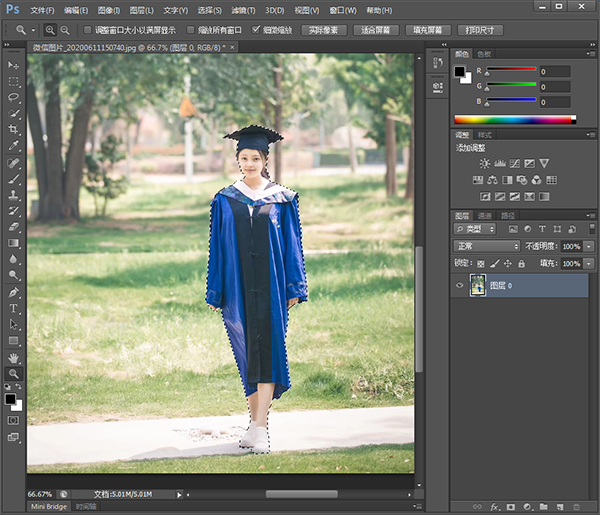
Task: Uncheck the 细微缩放 checkbox
Action: 257,30
